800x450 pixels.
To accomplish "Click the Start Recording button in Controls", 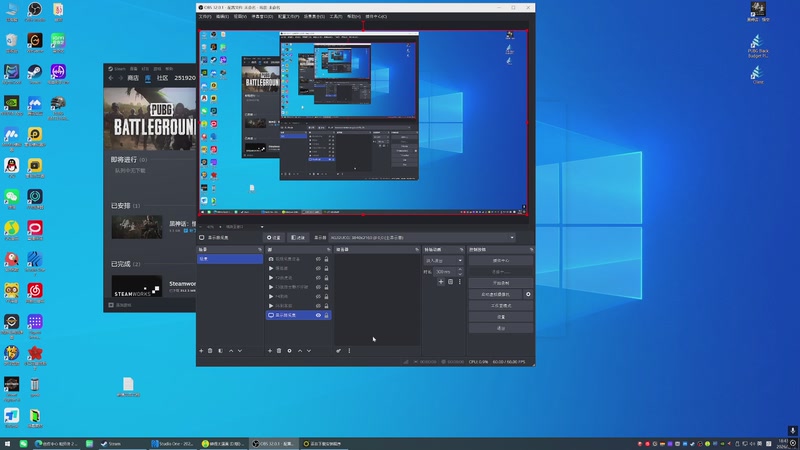I will [501, 283].
